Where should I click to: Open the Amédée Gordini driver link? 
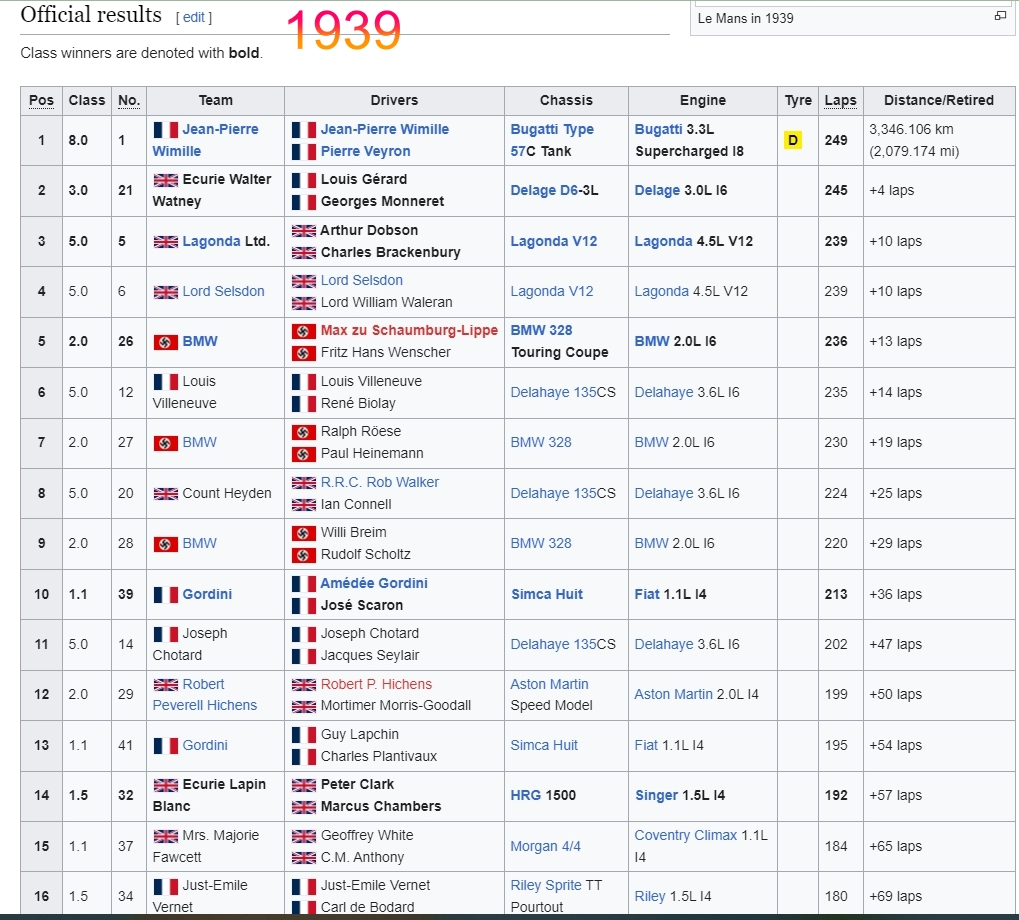click(x=374, y=583)
